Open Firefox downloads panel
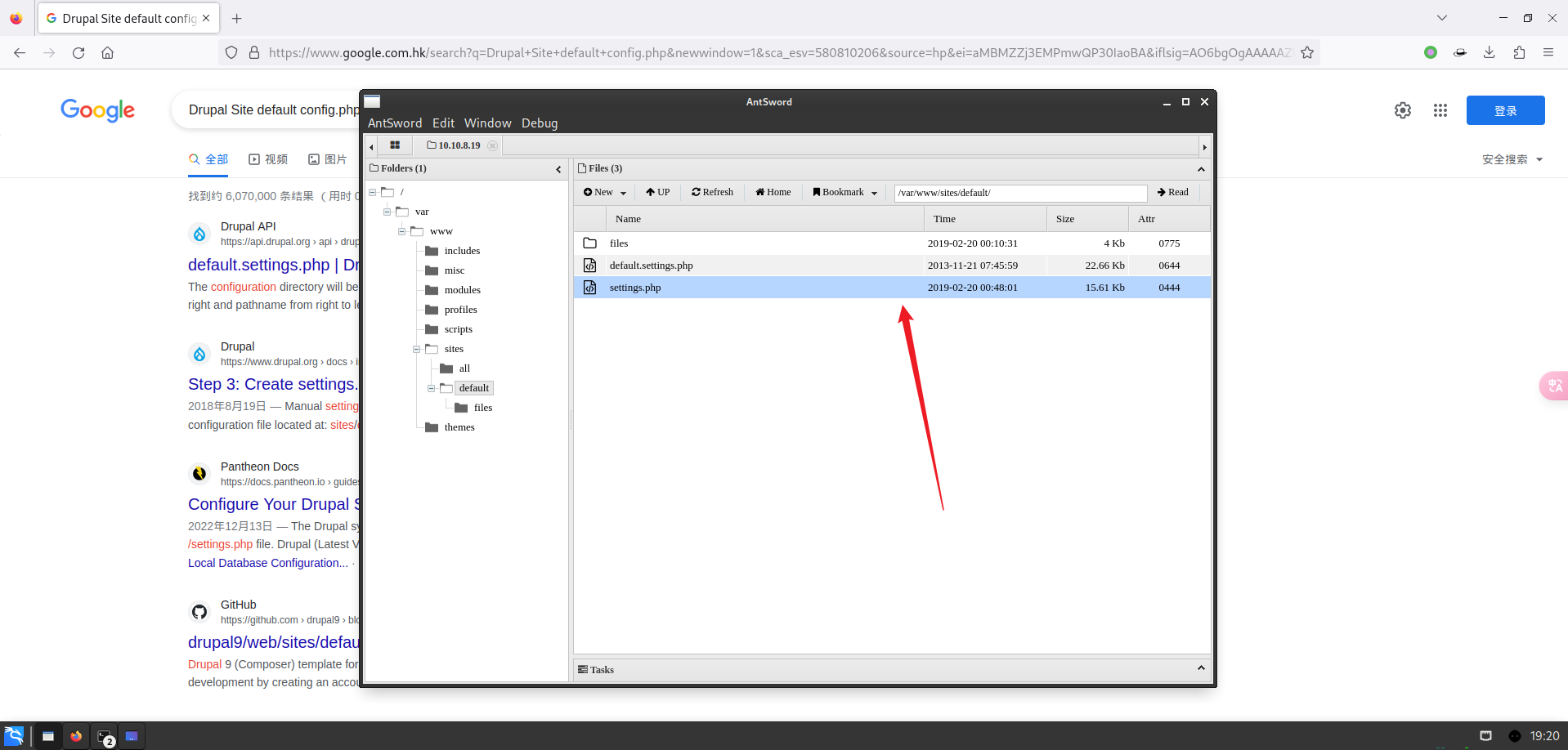The width and height of the screenshot is (1568, 750). click(1490, 52)
